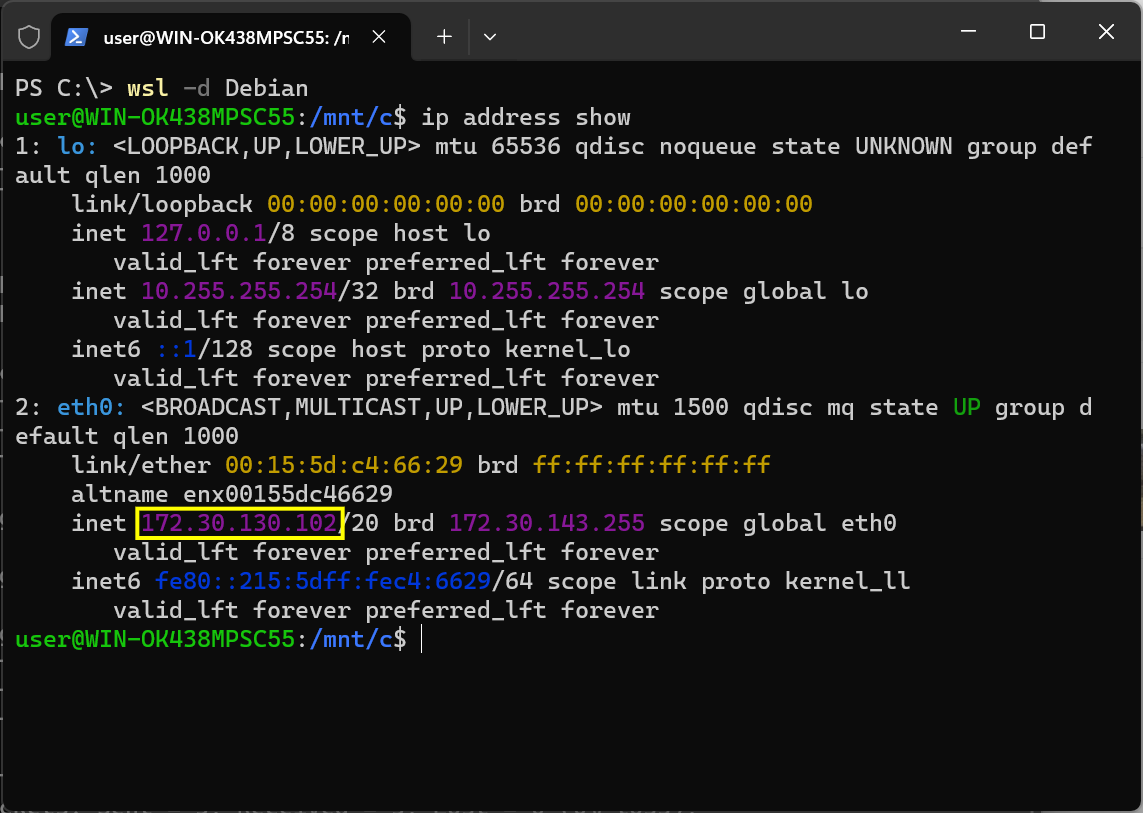
Task: Click the IP address 172.30.130.102
Action: [x=239, y=524]
